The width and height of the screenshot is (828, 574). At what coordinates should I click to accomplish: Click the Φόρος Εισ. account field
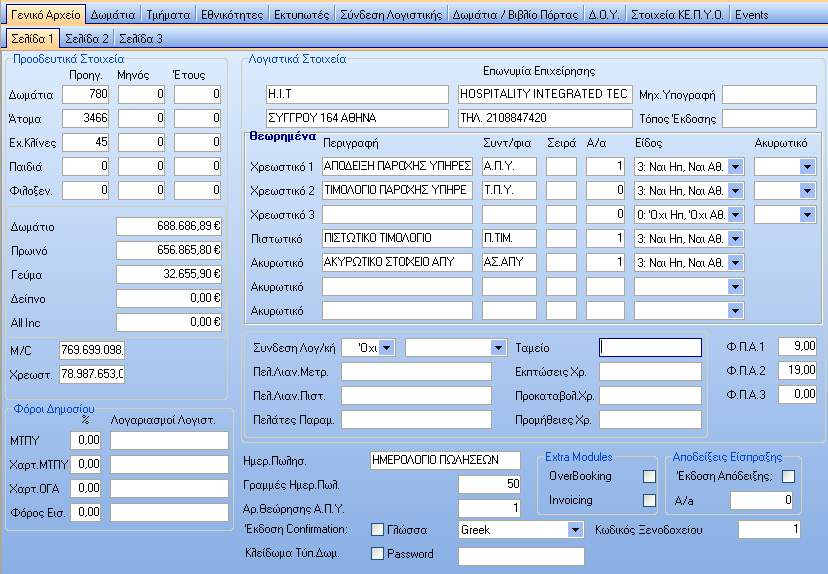[x=169, y=512]
